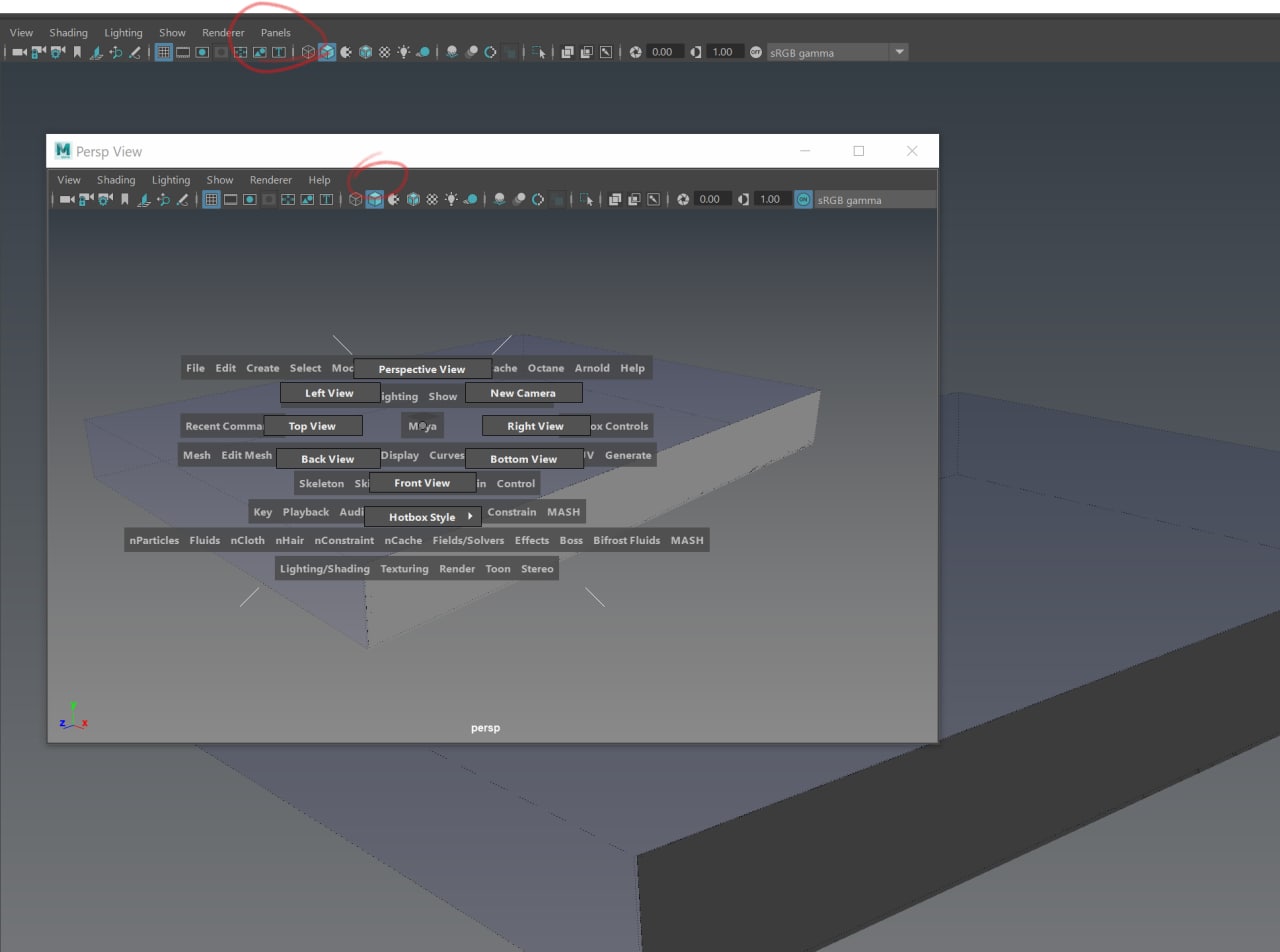Click Select Camera icon in main viewport toolbar
The image size is (1280, 952).
pos(19,52)
